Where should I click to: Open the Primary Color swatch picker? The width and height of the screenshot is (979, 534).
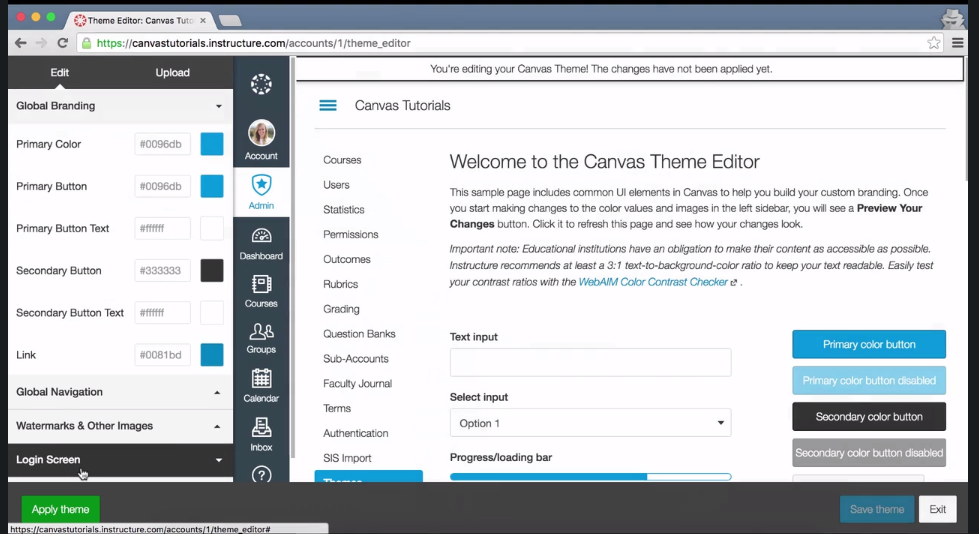[212, 144]
